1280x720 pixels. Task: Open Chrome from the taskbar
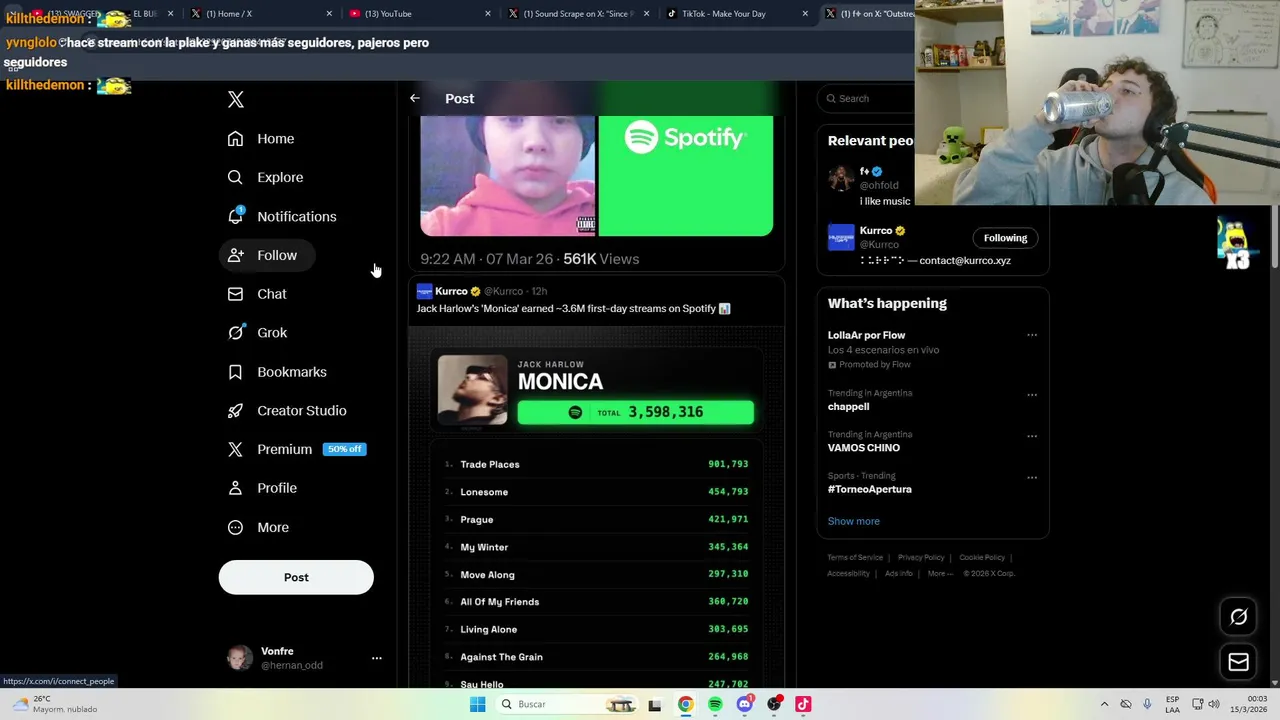tap(685, 704)
